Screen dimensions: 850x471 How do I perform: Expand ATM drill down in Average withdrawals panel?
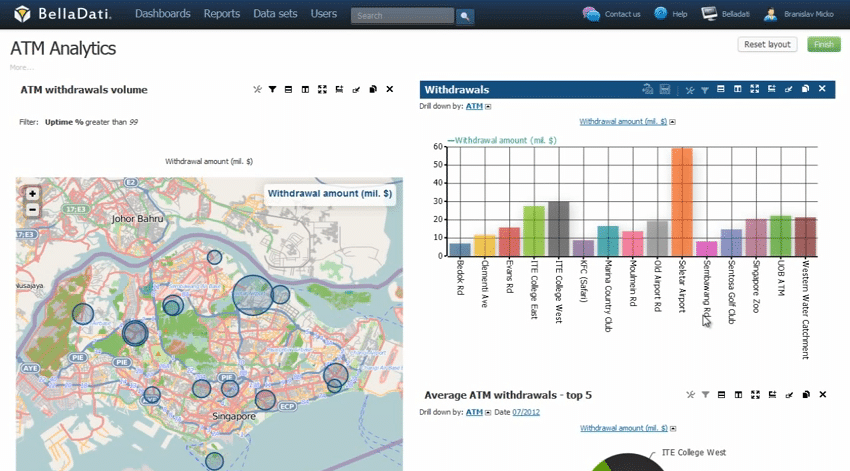tap(489, 412)
